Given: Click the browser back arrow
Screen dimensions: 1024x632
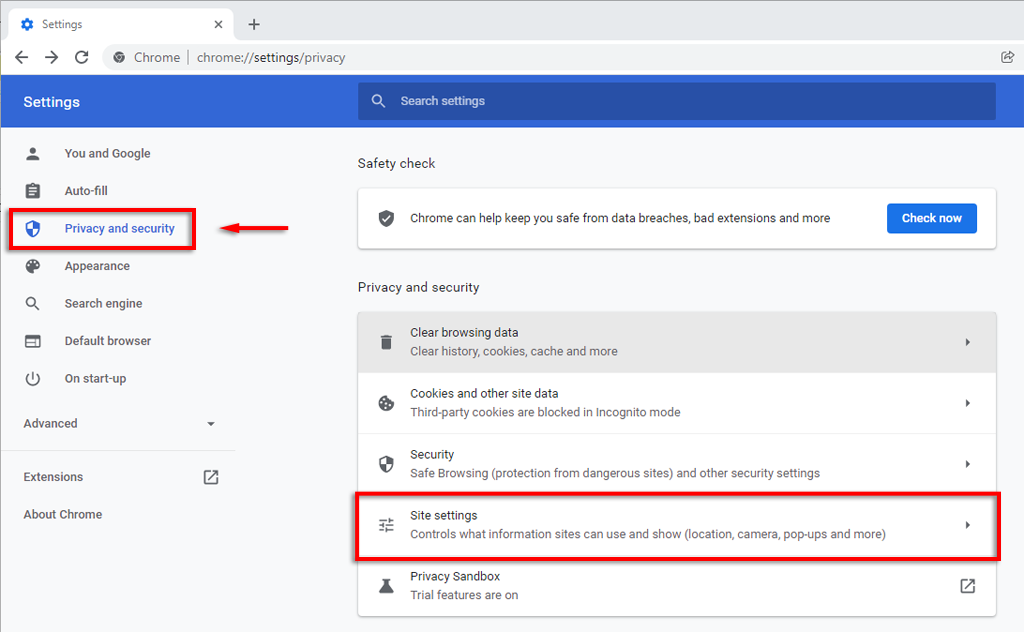Looking at the screenshot, I should pos(21,57).
